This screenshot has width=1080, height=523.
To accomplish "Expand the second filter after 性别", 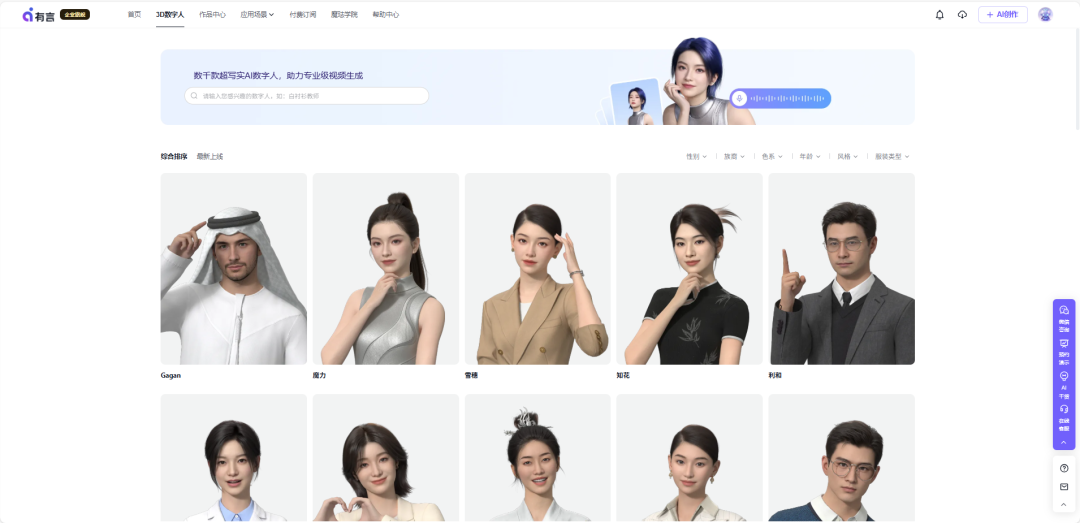I will pyautogui.click(x=734, y=156).
